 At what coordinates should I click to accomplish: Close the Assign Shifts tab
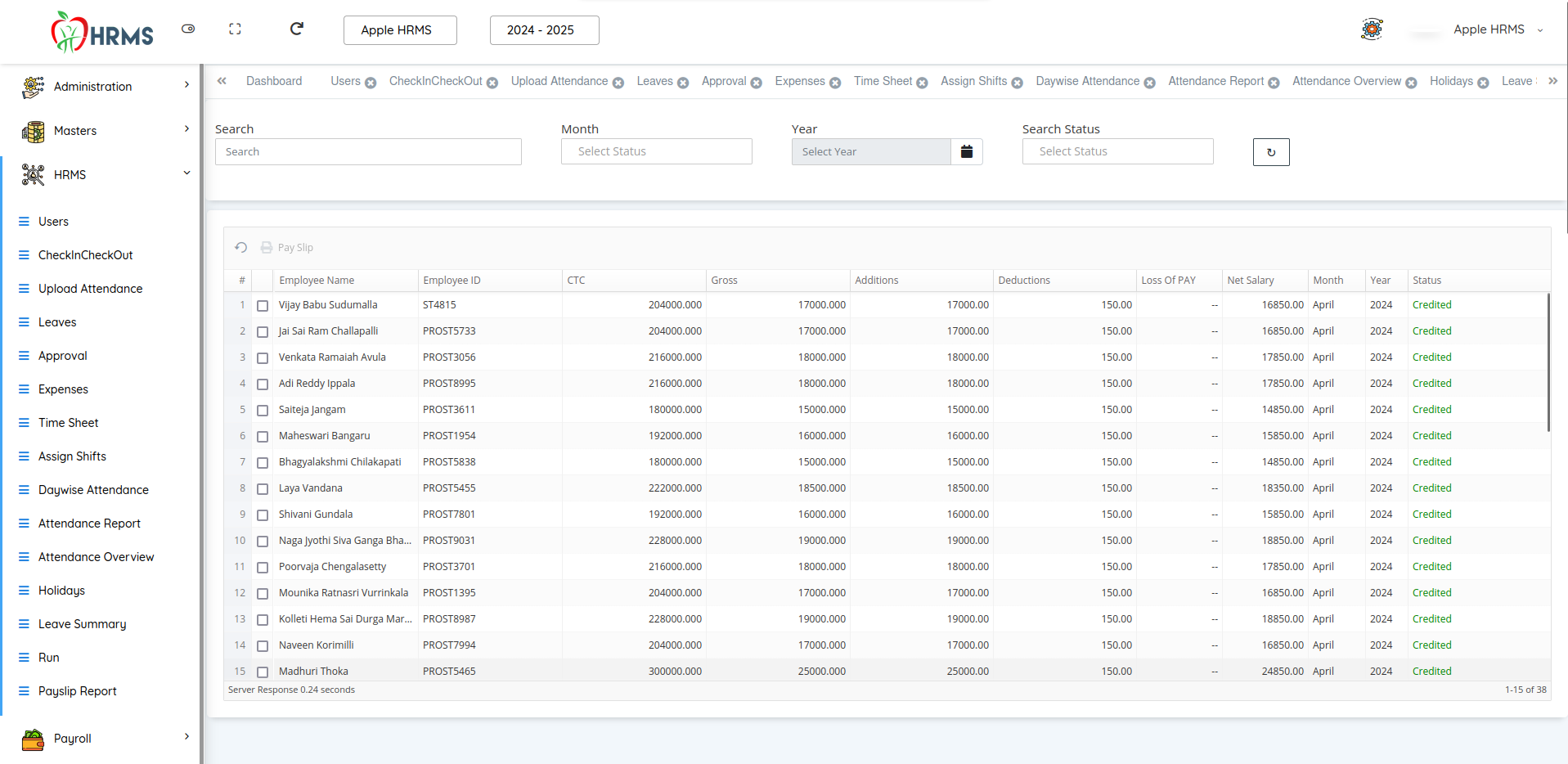pos(1018,83)
